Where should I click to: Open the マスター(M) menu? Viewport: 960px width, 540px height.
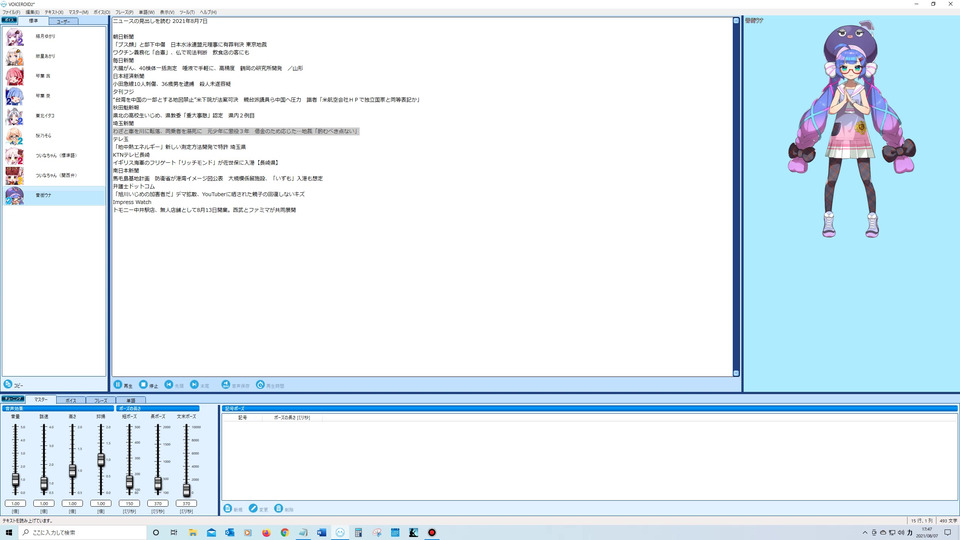tap(78, 12)
